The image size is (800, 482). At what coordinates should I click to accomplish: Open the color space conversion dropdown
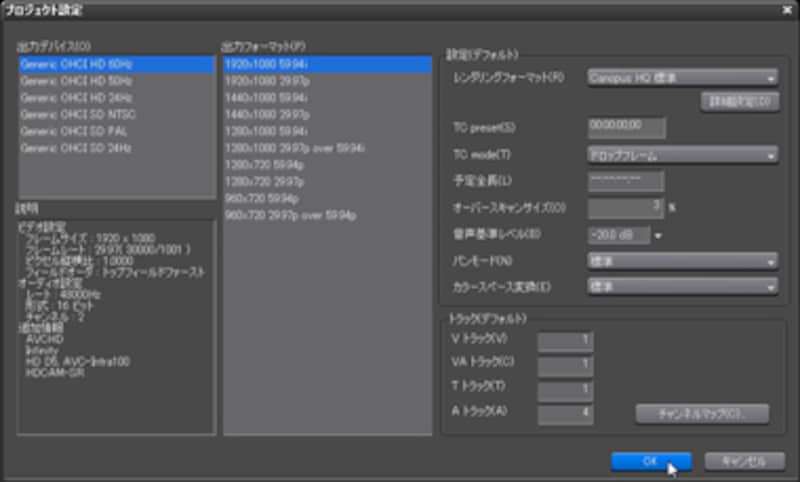click(x=683, y=287)
